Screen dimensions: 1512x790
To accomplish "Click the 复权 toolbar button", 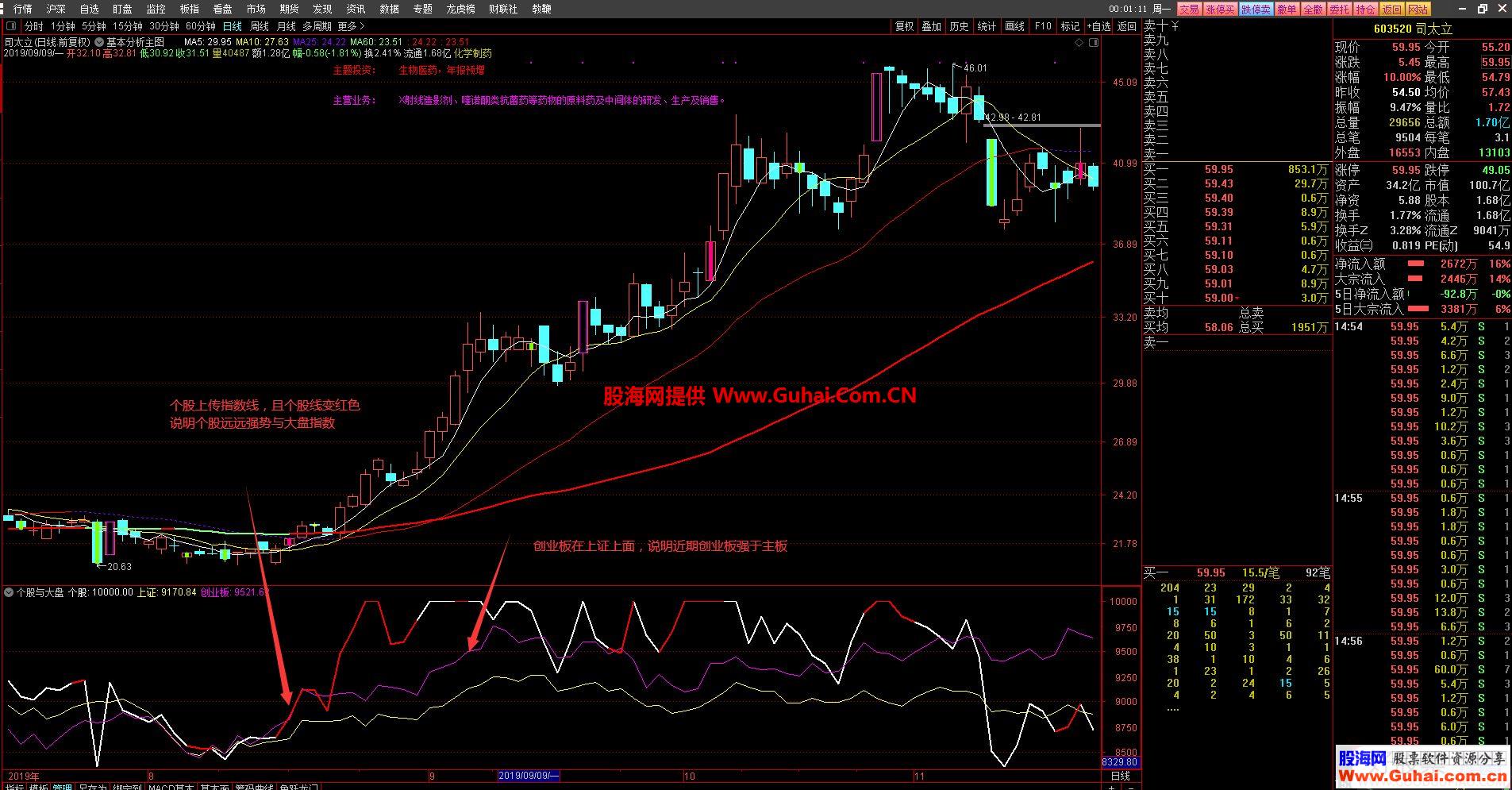I will (905, 26).
